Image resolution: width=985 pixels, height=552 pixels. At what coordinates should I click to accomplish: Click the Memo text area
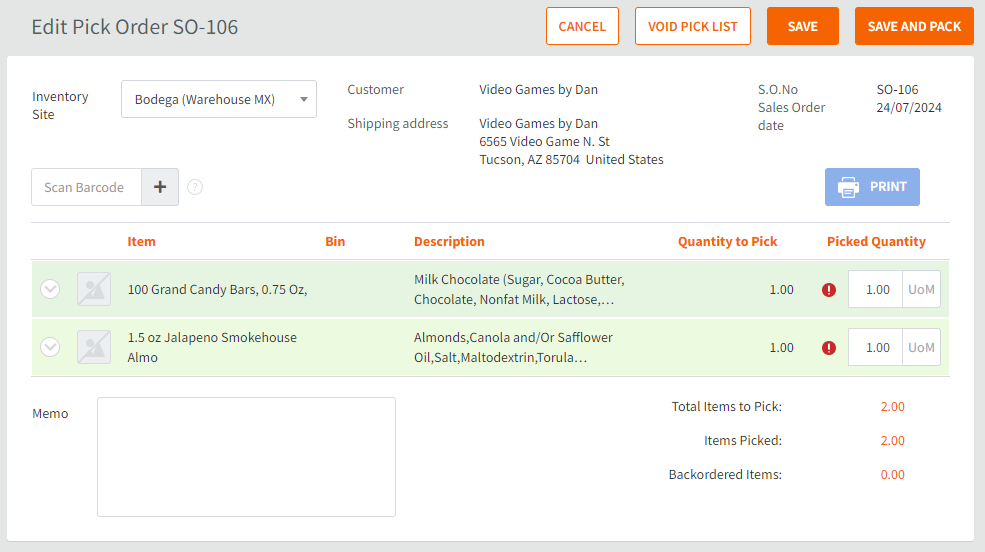click(246, 456)
